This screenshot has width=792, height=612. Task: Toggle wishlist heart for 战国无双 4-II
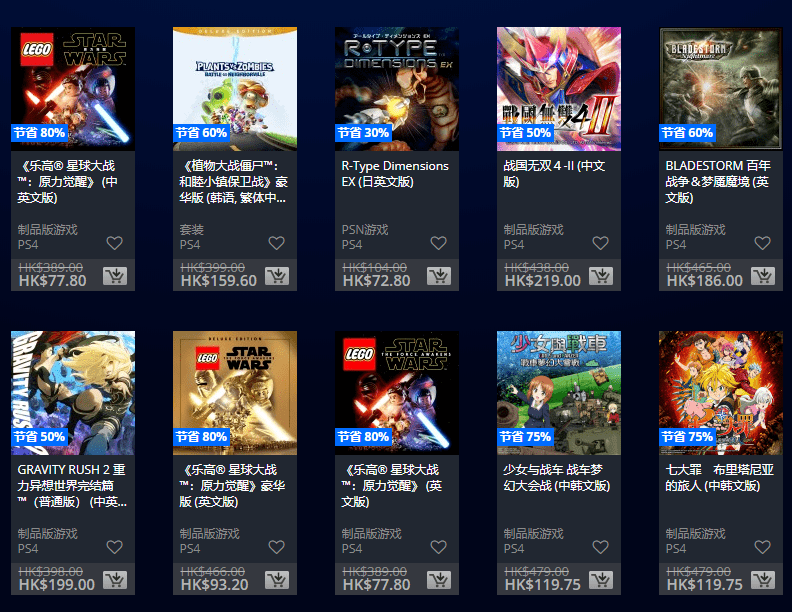tap(601, 243)
